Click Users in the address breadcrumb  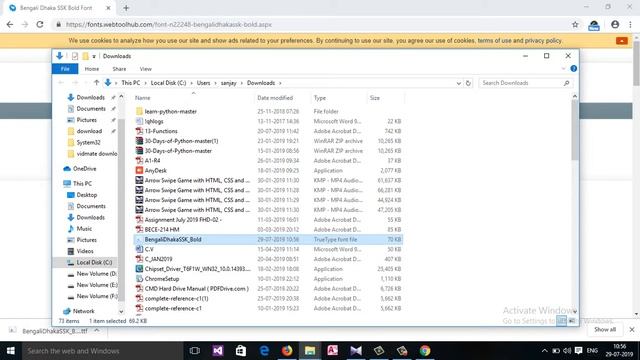click(203, 83)
